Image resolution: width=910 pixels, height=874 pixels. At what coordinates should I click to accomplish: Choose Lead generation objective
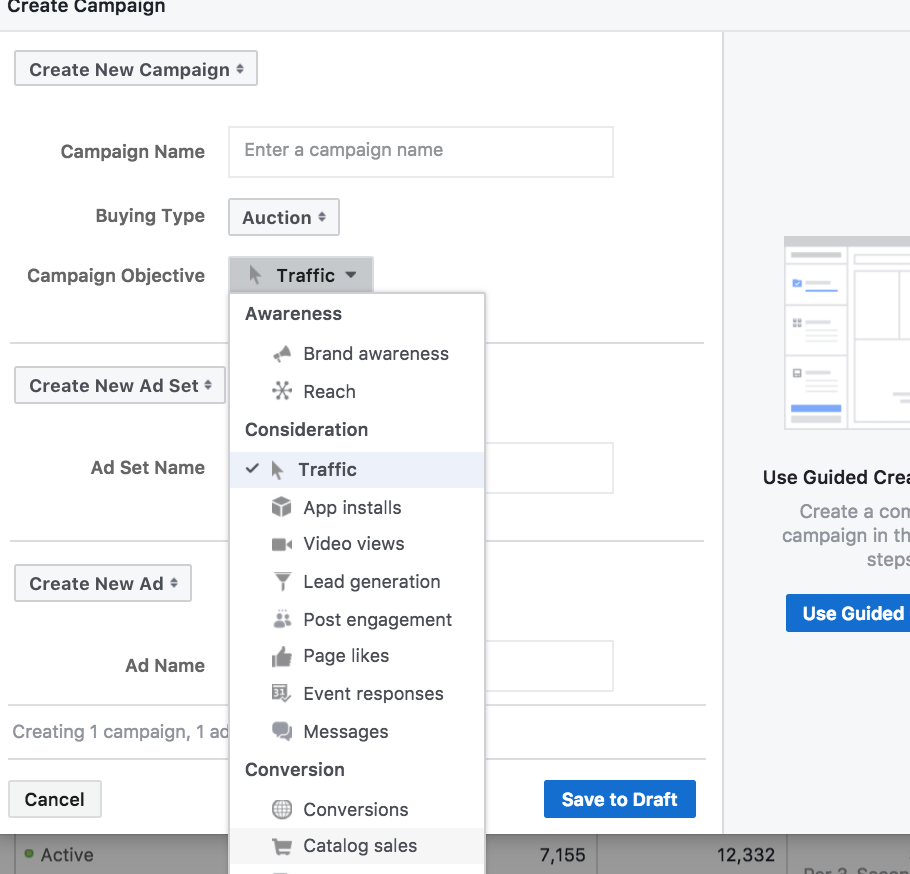click(x=357, y=582)
